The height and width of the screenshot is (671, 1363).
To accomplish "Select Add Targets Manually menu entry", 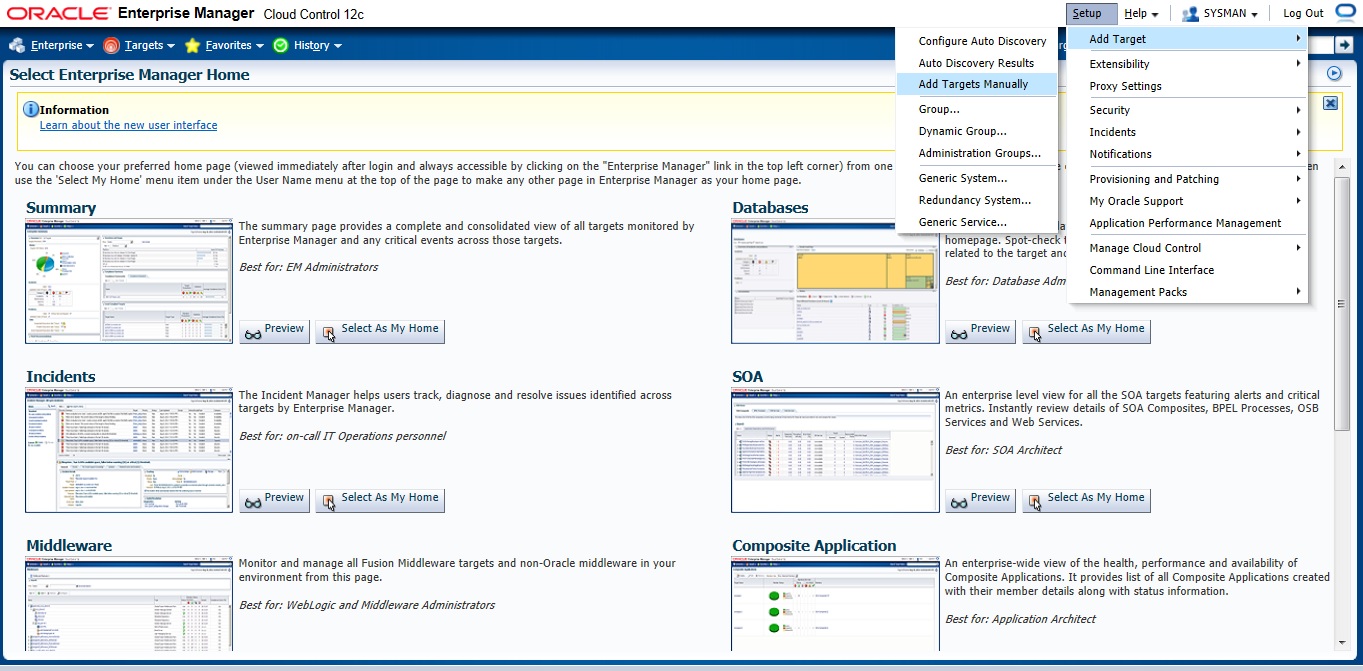I will tap(973, 84).
